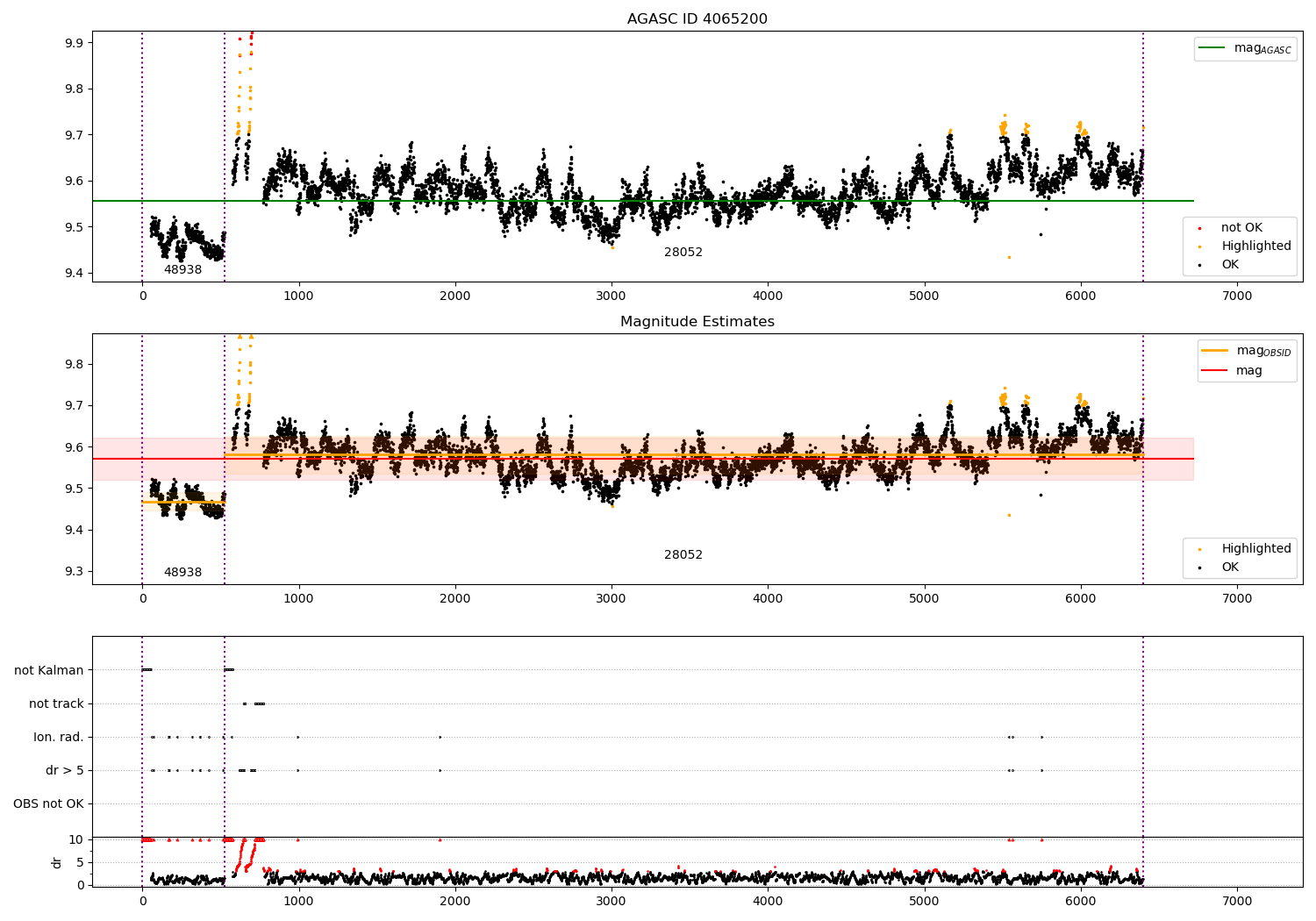Click the green mag AGASC legend entry
Viewport: 1316px width, 921px height.
[1245, 48]
